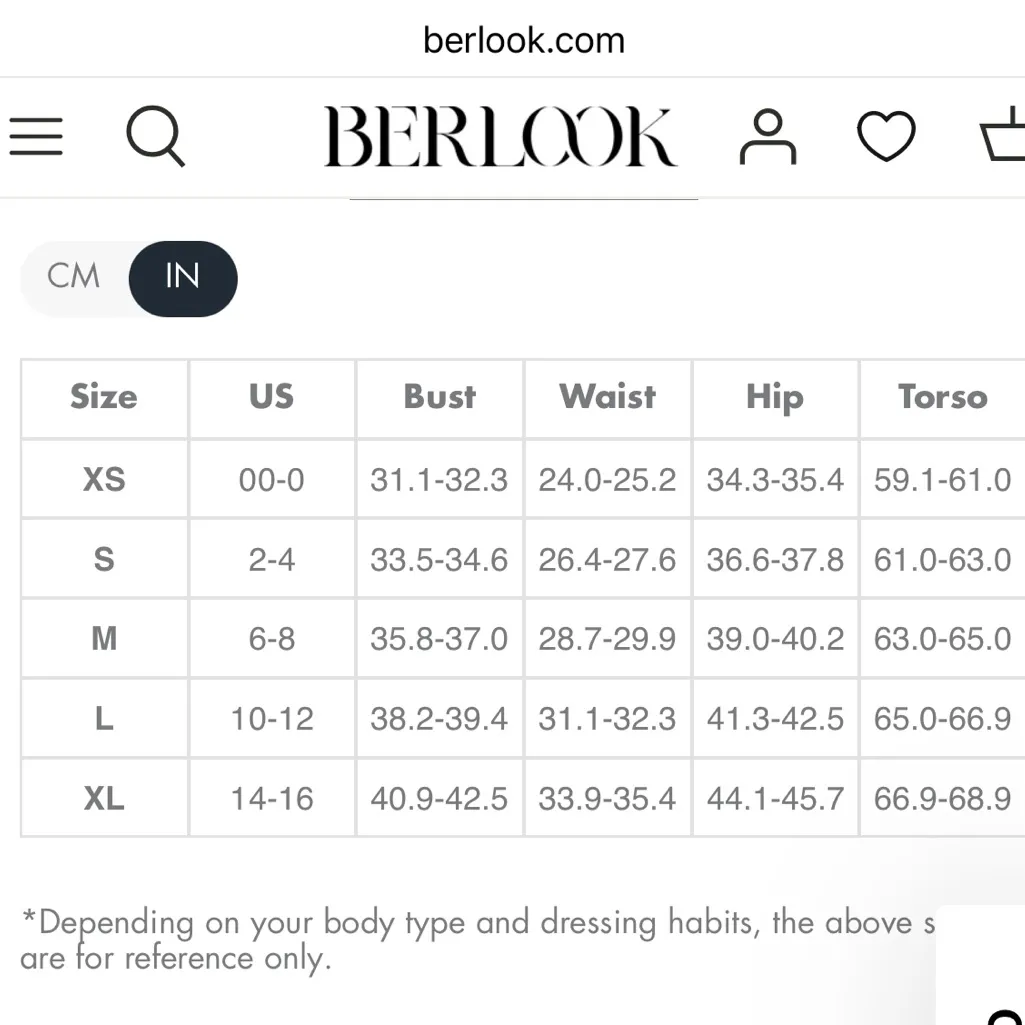Click the search magnifier icon
The width and height of the screenshot is (1025, 1025).
pyautogui.click(x=156, y=137)
